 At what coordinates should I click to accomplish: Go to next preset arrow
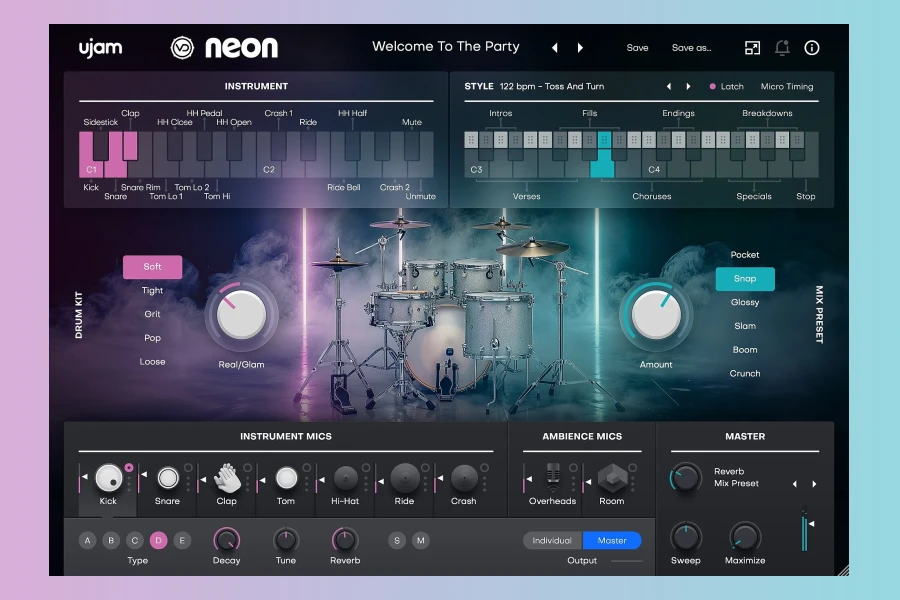pos(580,48)
